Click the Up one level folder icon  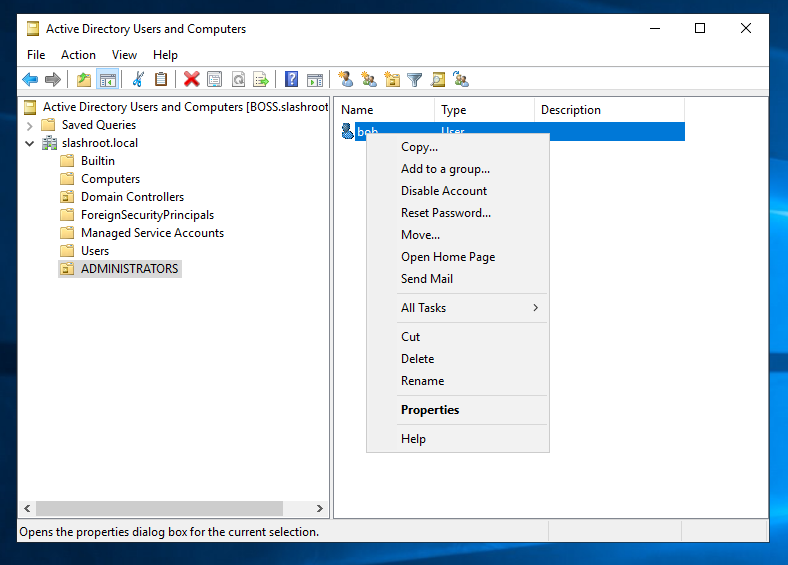click(x=84, y=80)
